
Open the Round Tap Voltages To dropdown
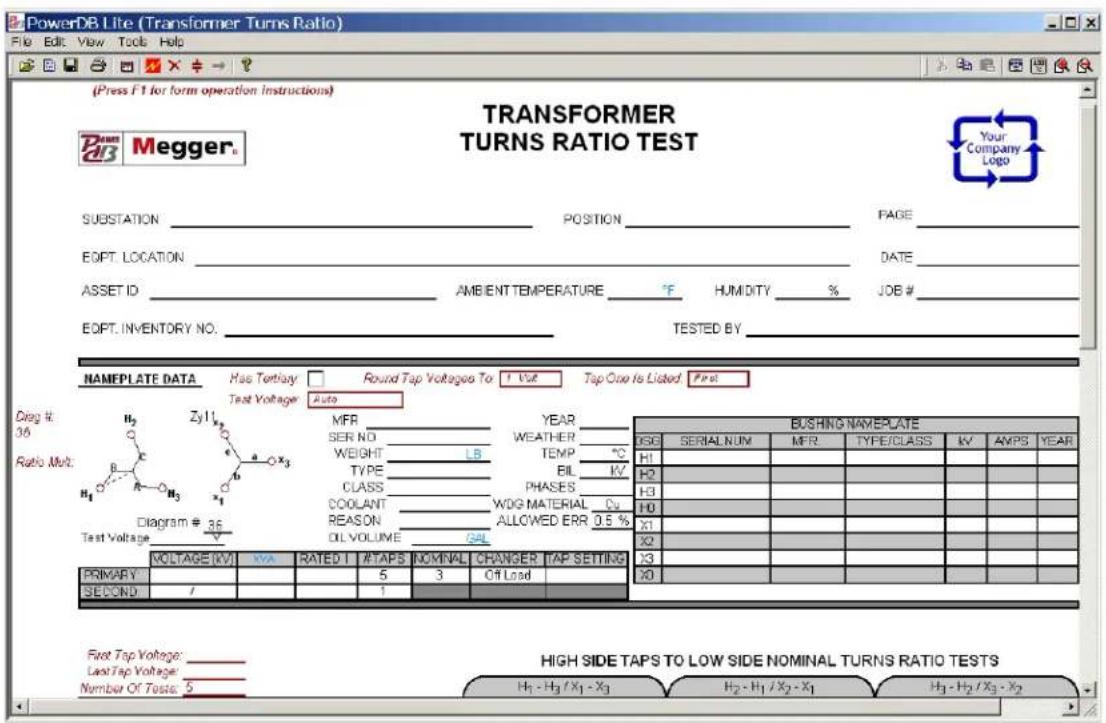530,379
